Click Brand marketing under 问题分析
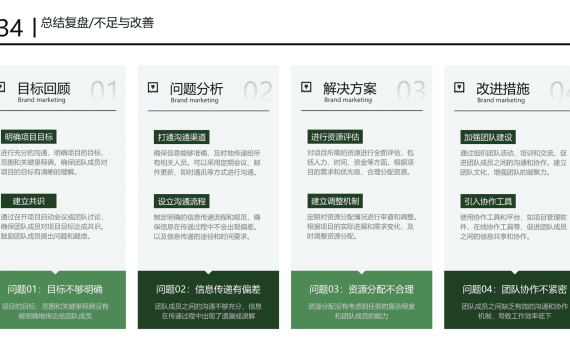The height and width of the screenshot is (360, 570). [x=194, y=100]
